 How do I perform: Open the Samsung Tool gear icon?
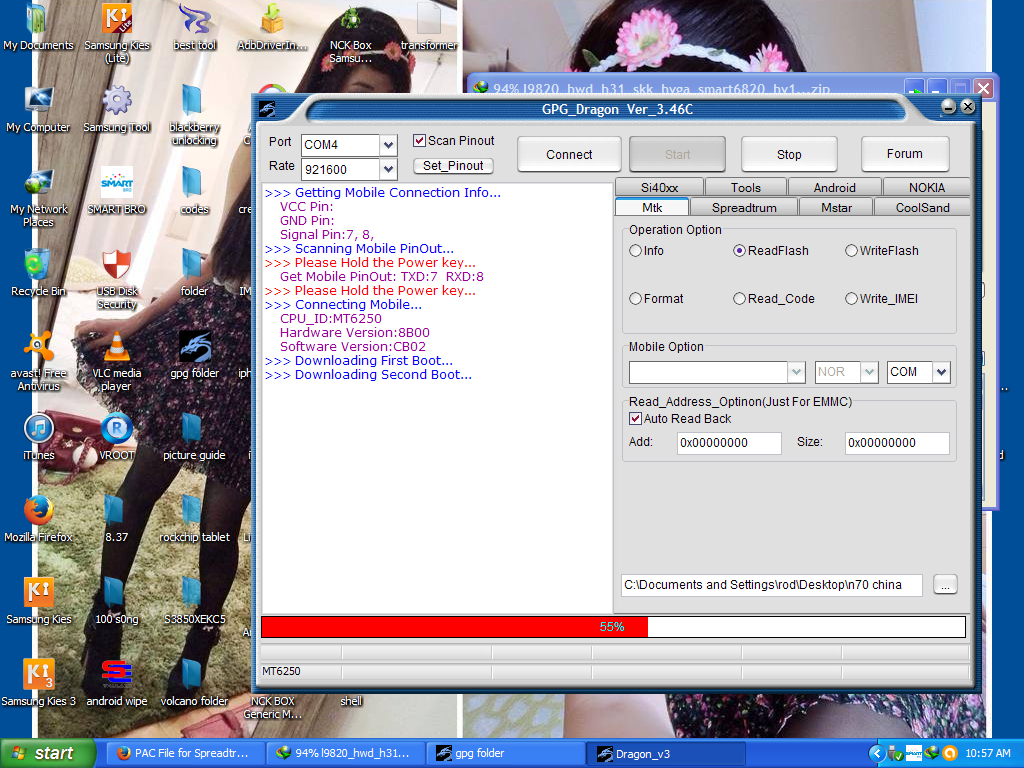coord(117,101)
